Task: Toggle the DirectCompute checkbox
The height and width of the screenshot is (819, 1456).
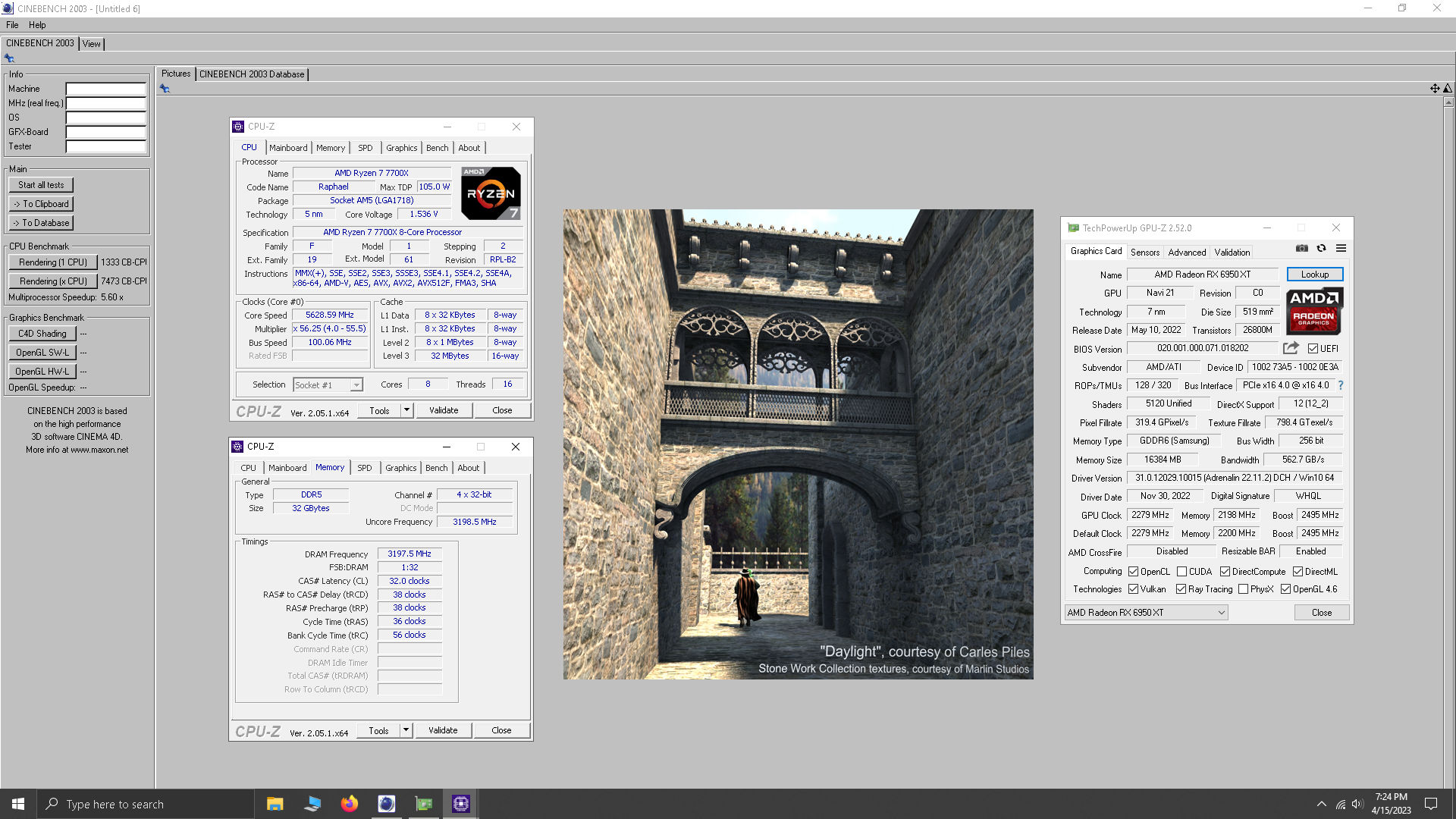Action: [1225, 572]
